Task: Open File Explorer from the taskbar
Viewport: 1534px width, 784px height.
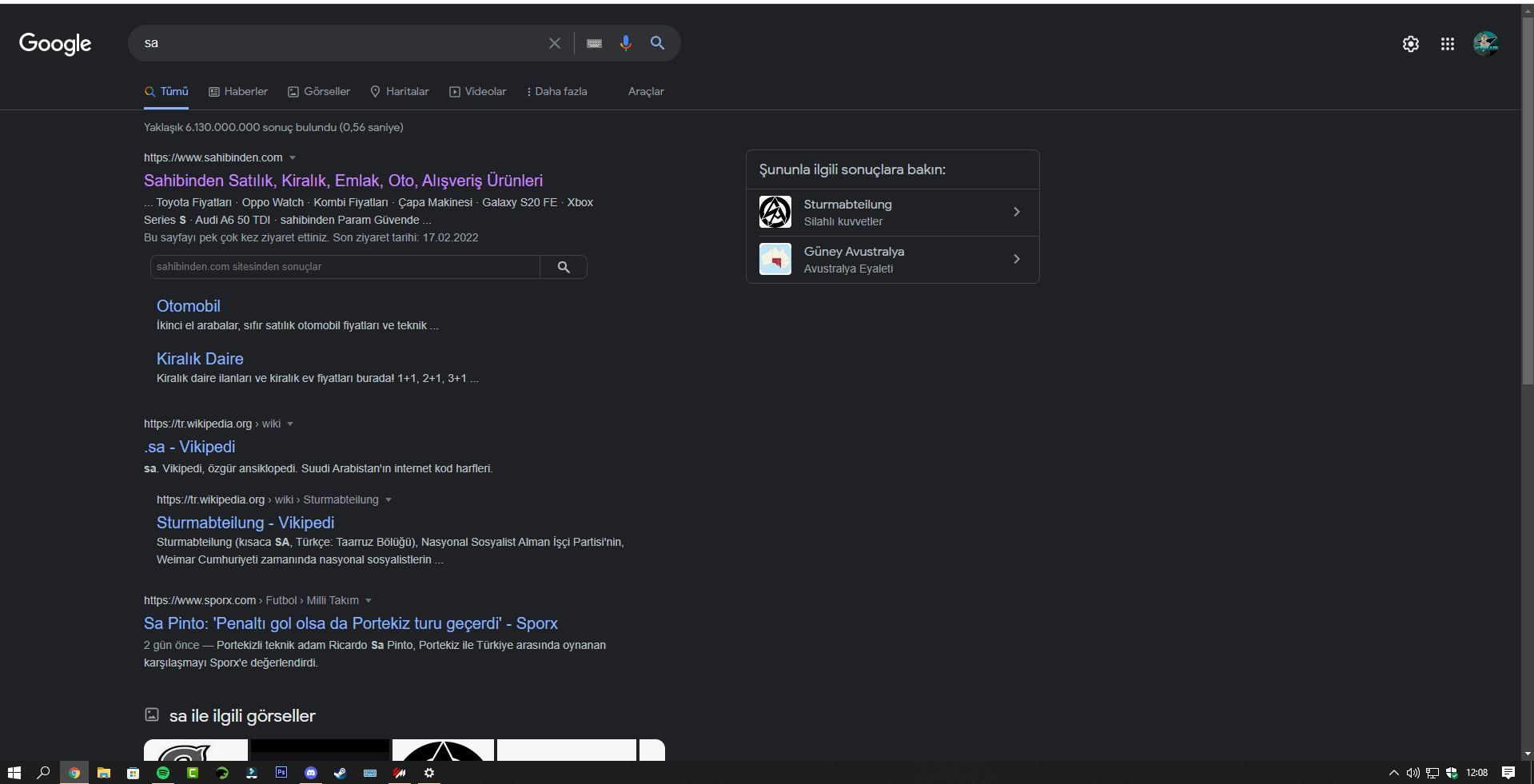Action: [104, 773]
